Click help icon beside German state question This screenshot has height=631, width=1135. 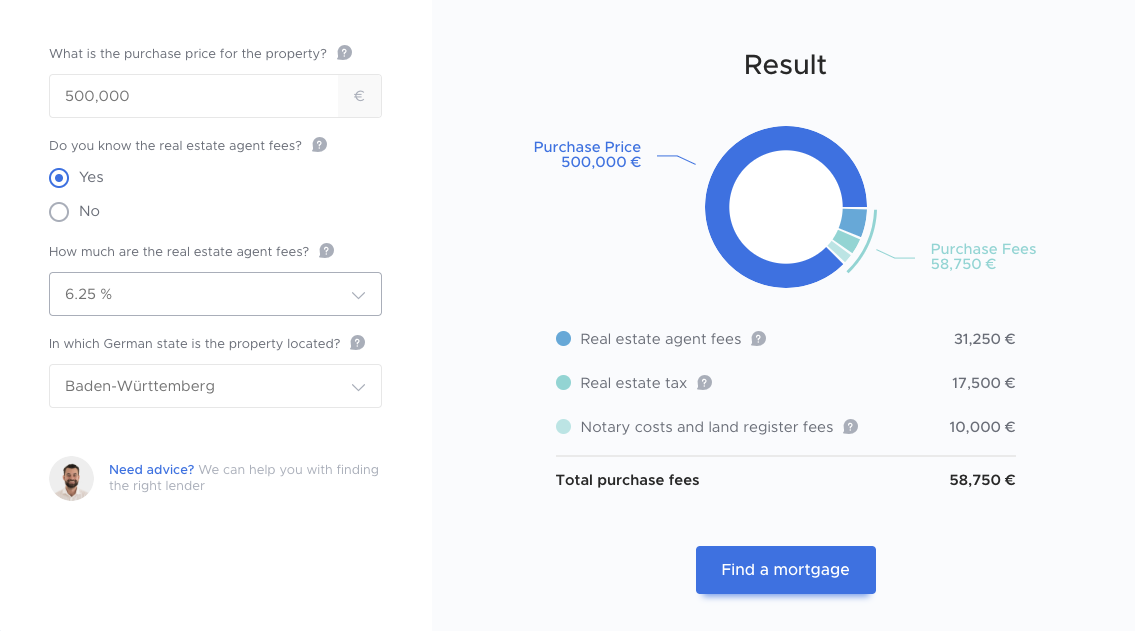358,343
